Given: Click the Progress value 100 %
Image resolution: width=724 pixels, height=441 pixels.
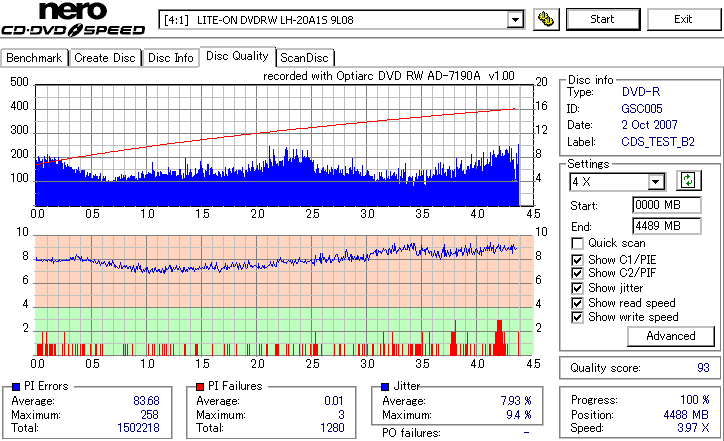Looking at the screenshot, I should tap(694, 400).
